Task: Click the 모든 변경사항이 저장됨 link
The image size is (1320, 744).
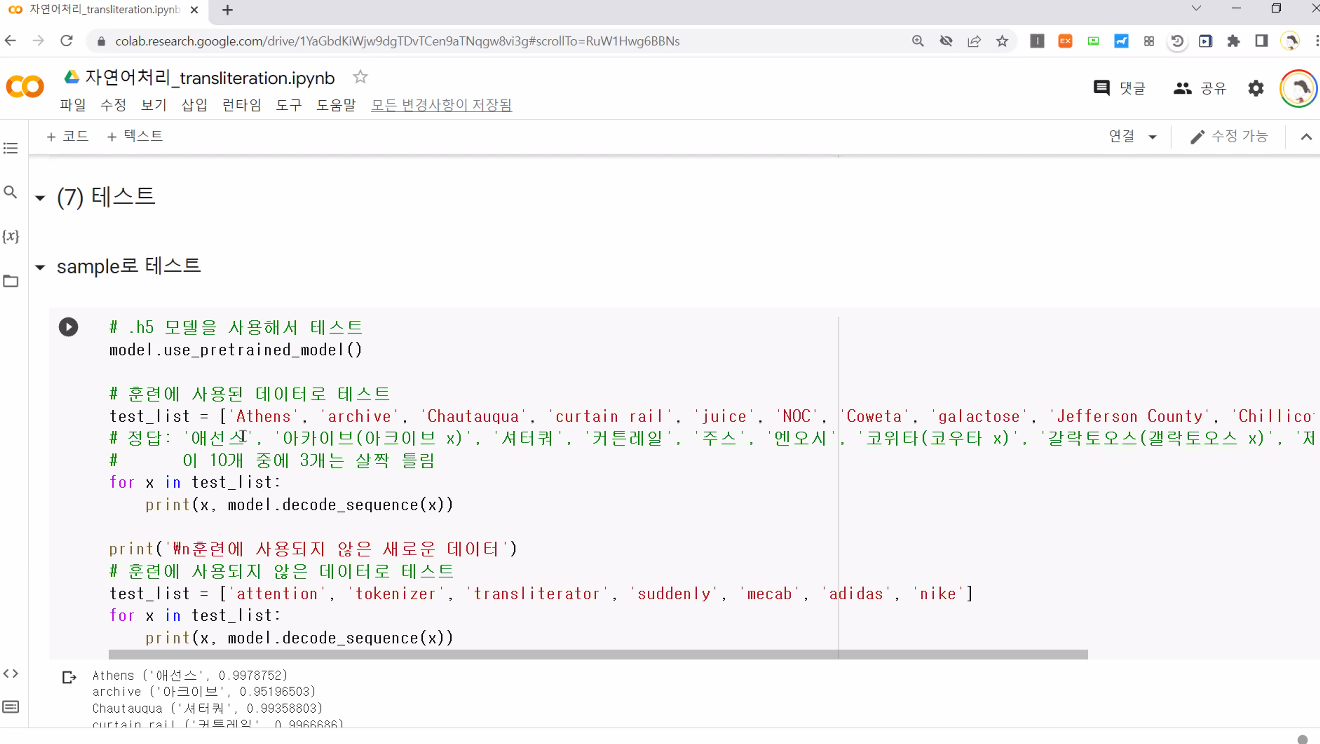Action: click(x=441, y=104)
